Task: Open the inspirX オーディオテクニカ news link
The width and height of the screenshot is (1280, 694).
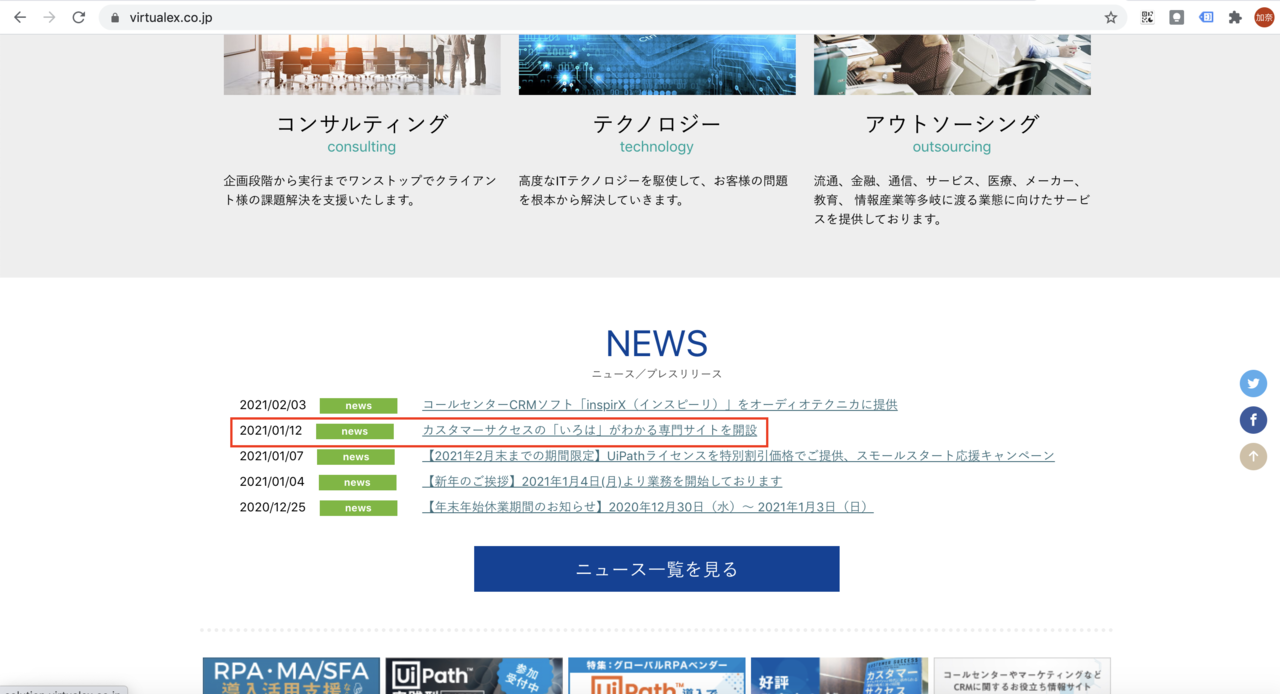Action: coord(660,405)
